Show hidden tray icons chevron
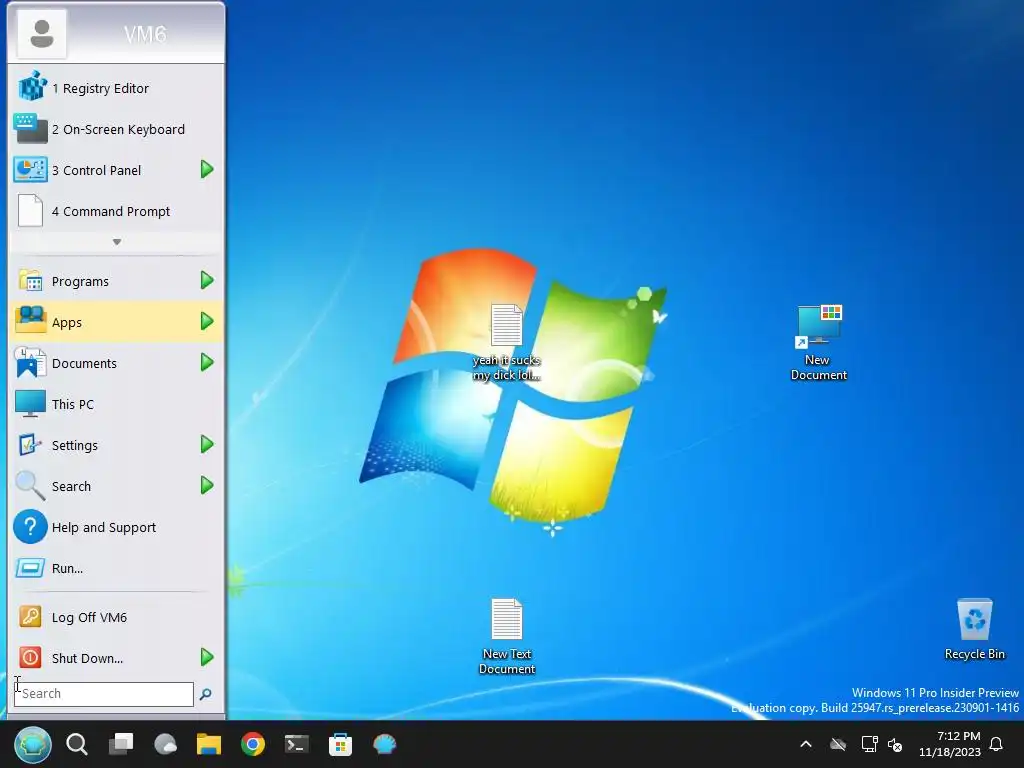The image size is (1024, 768). coord(806,744)
